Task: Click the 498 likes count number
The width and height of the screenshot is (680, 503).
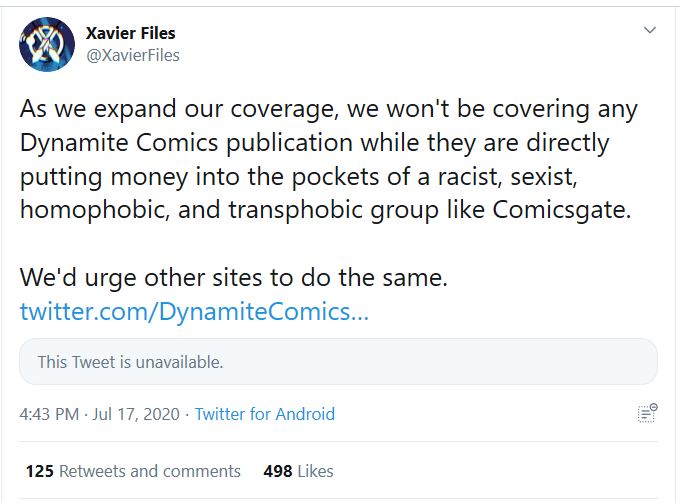Action: click(x=277, y=471)
